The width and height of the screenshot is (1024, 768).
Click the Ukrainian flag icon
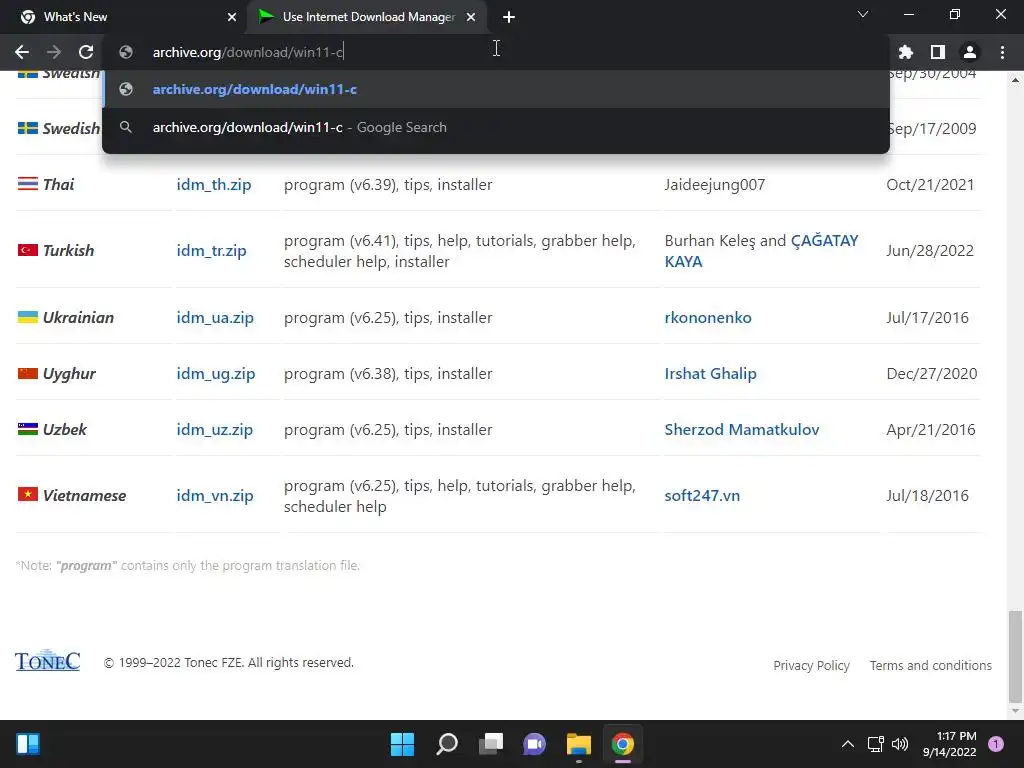27,317
